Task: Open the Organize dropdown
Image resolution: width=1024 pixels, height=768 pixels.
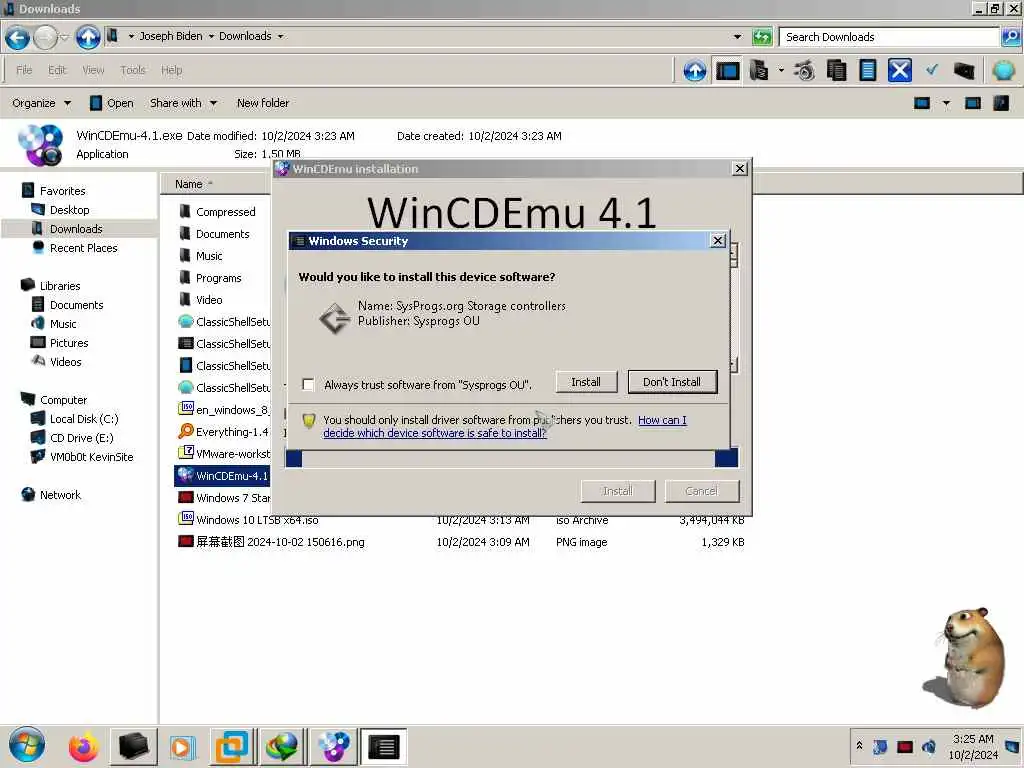Action: coord(41,103)
